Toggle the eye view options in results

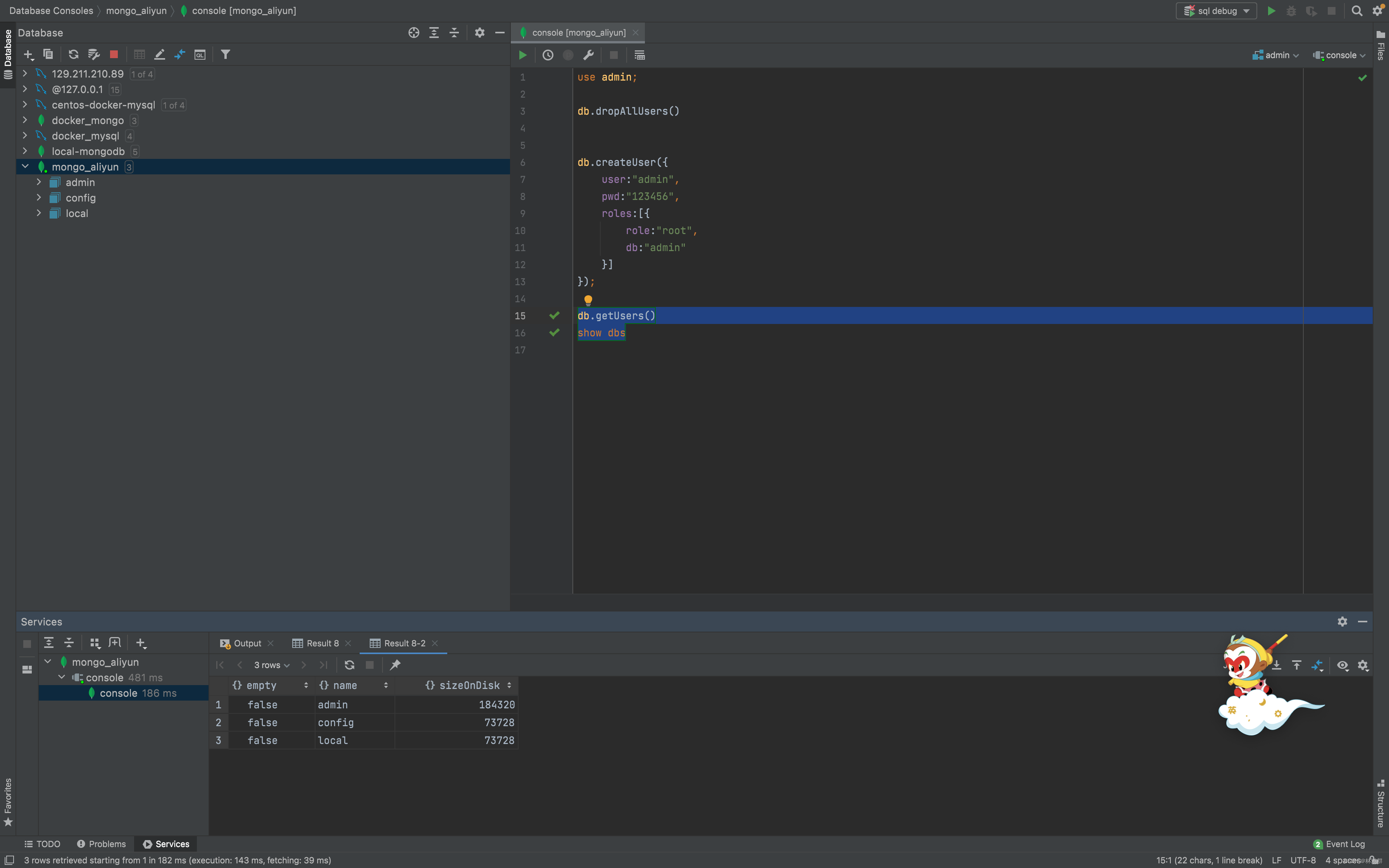(x=1342, y=665)
